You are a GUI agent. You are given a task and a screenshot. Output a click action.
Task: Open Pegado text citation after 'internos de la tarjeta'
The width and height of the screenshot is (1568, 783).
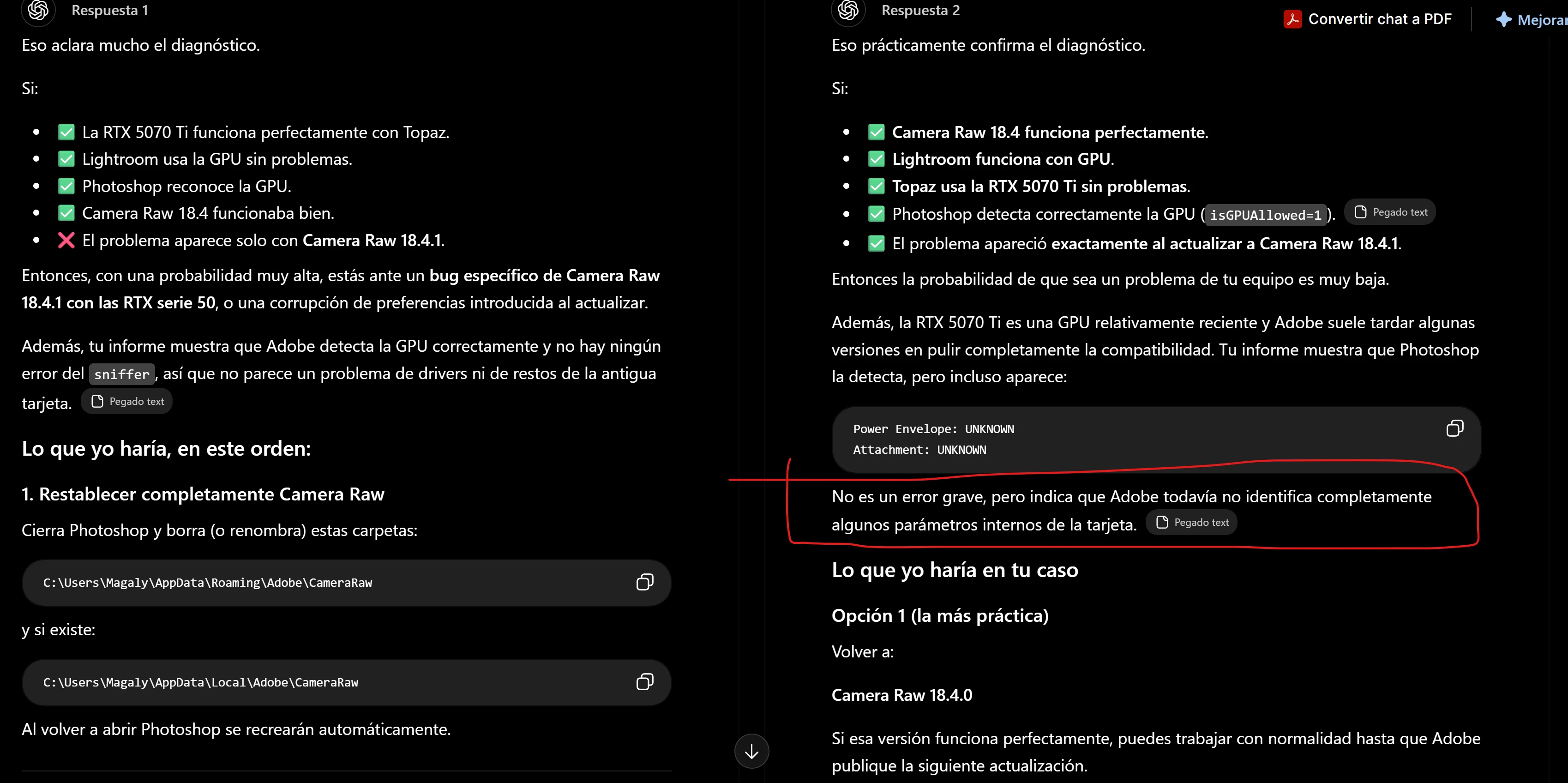[1191, 523]
